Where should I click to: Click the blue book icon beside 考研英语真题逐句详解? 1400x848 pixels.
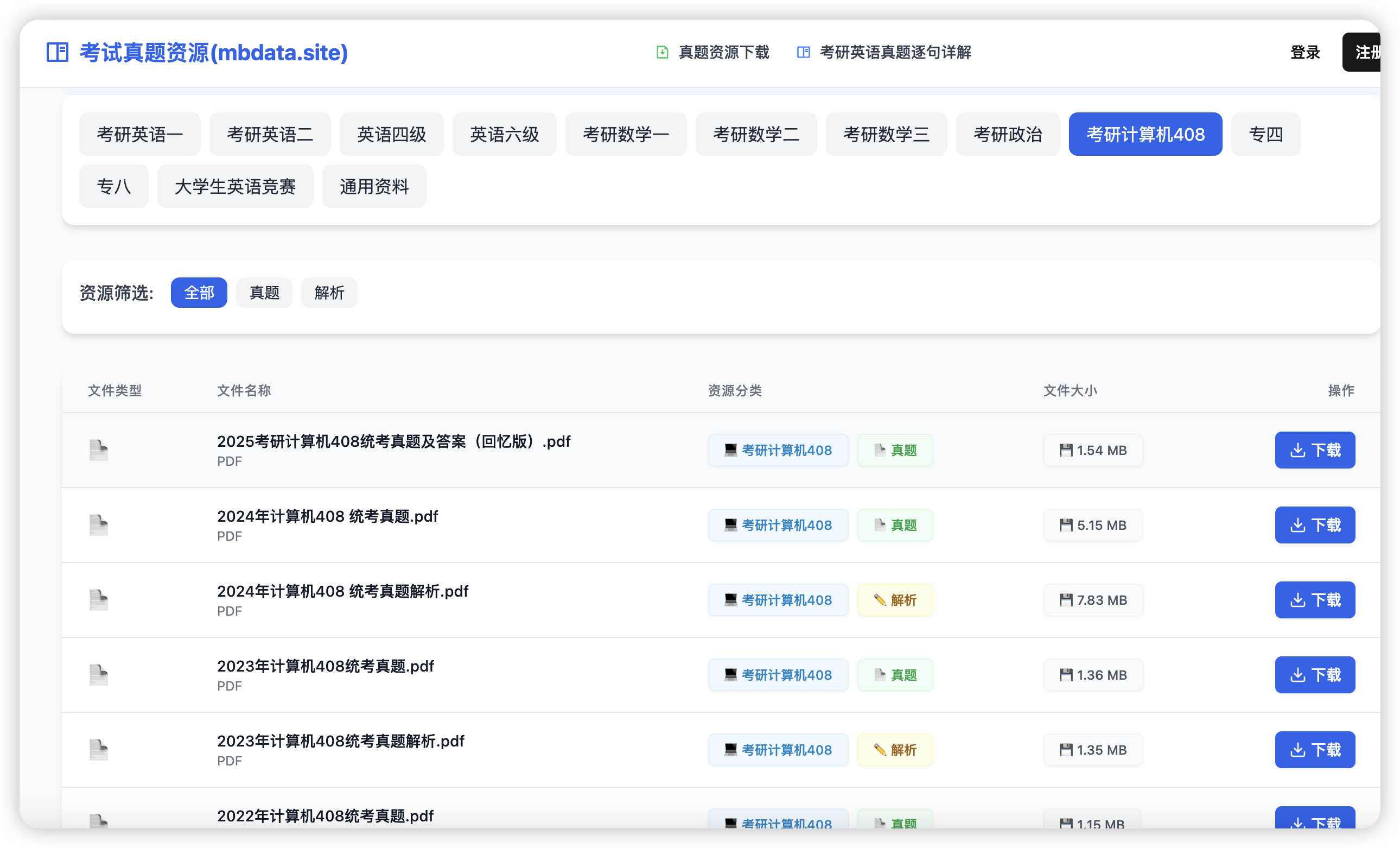[x=803, y=52]
